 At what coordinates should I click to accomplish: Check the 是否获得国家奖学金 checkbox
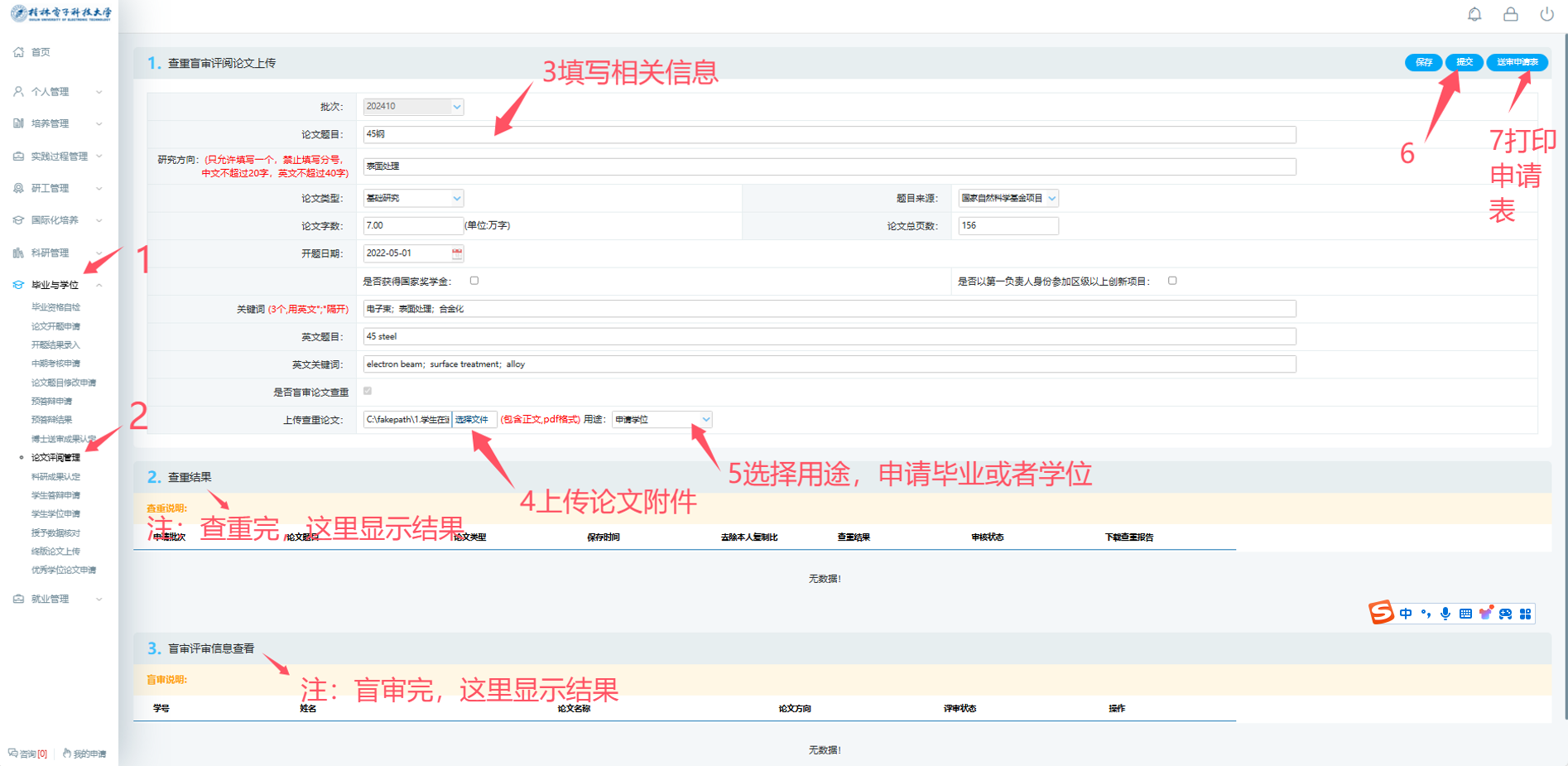click(x=474, y=281)
